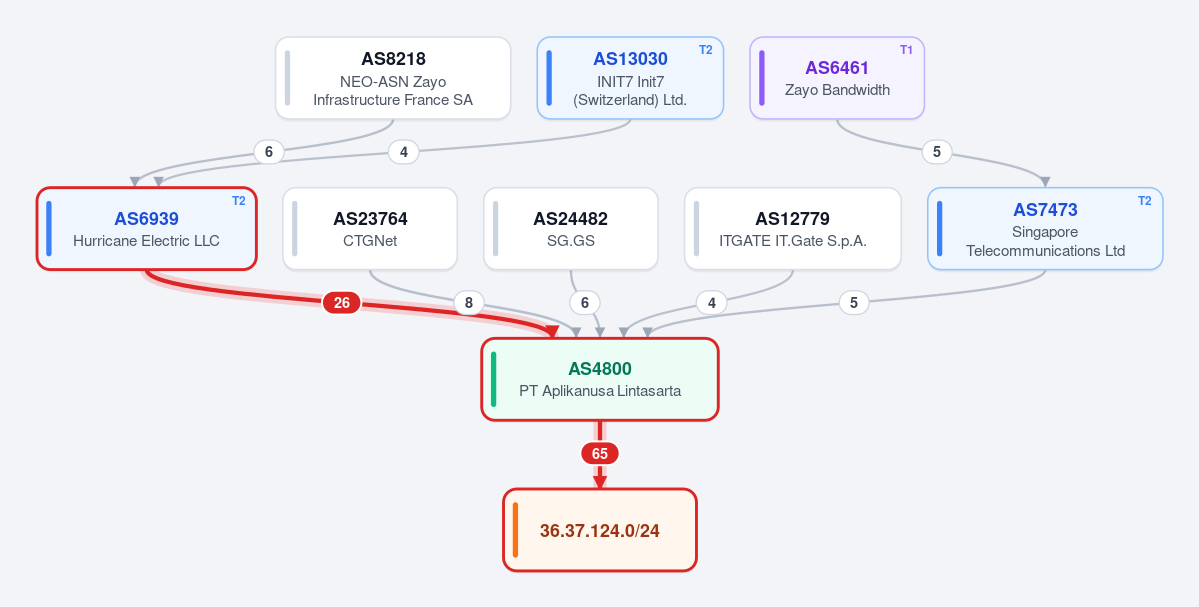The height and width of the screenshot is (607, 1199).
Task: Click the 36.37.124.0/24 prefix box
Action: (x=600, y=530)
